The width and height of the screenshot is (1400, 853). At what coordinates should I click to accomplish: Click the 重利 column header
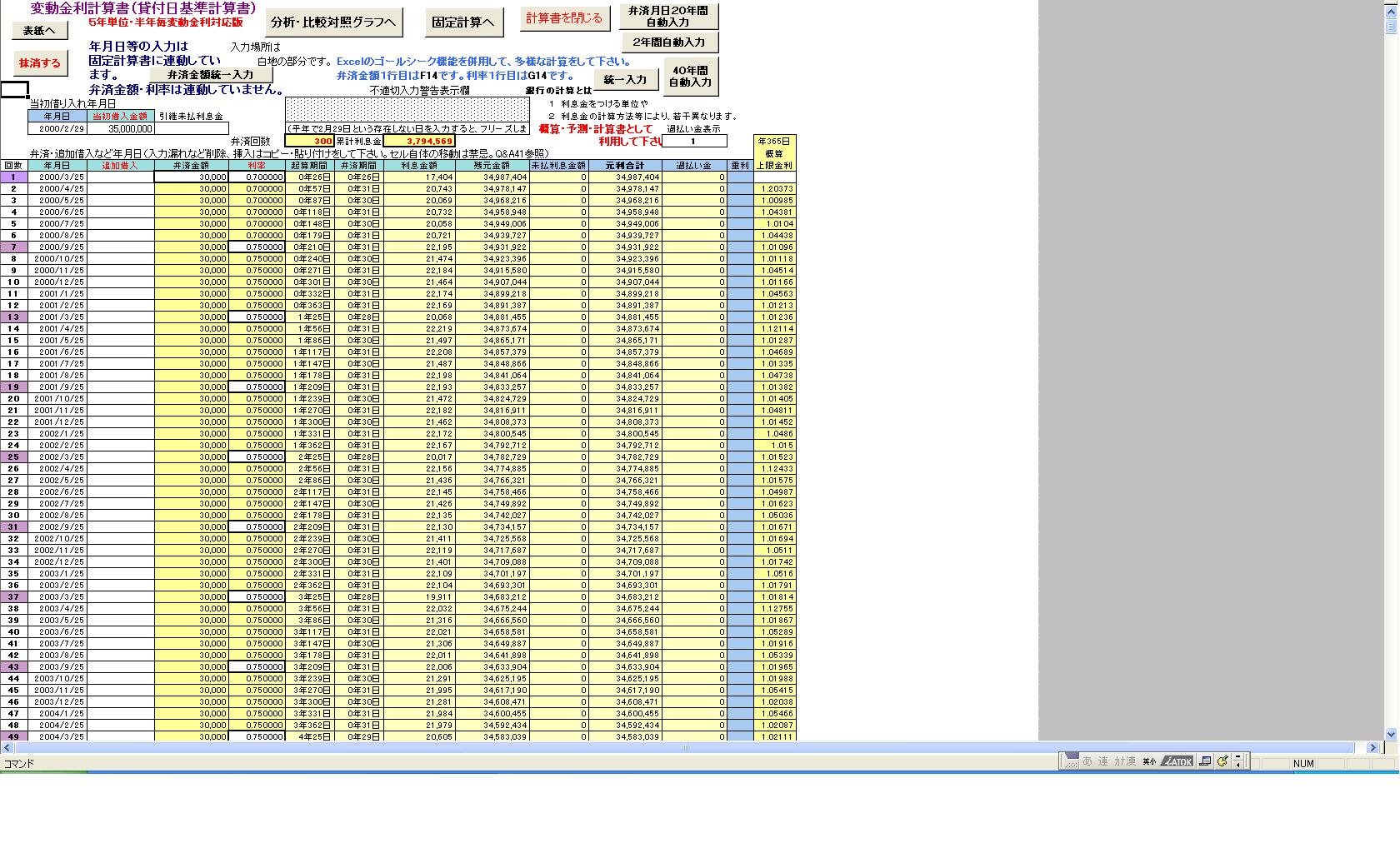click(x=739, y=166)
